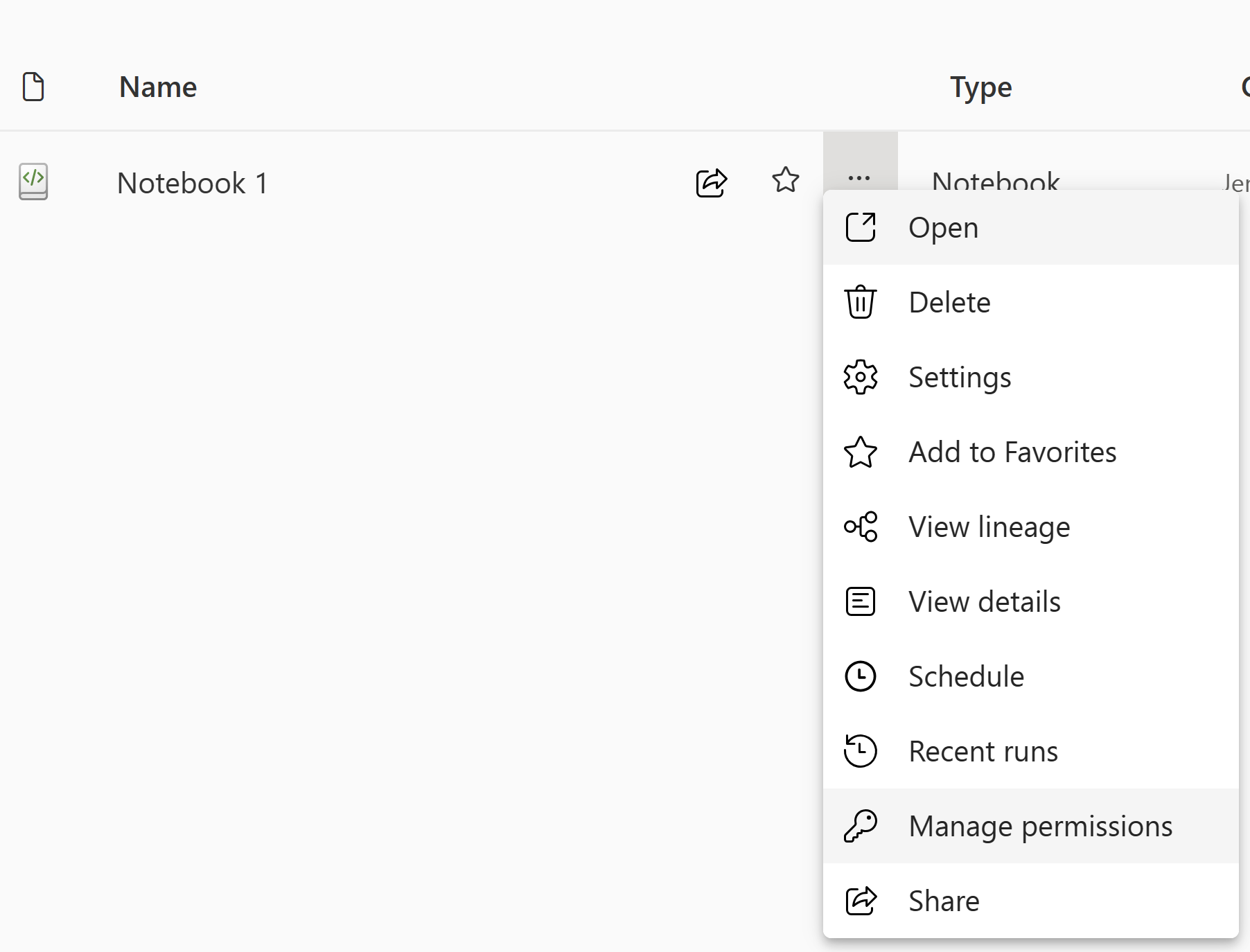Choose Open from the context menu
Image resolution: width=1250 pixels, height=952 pixels.
(943, 228)
